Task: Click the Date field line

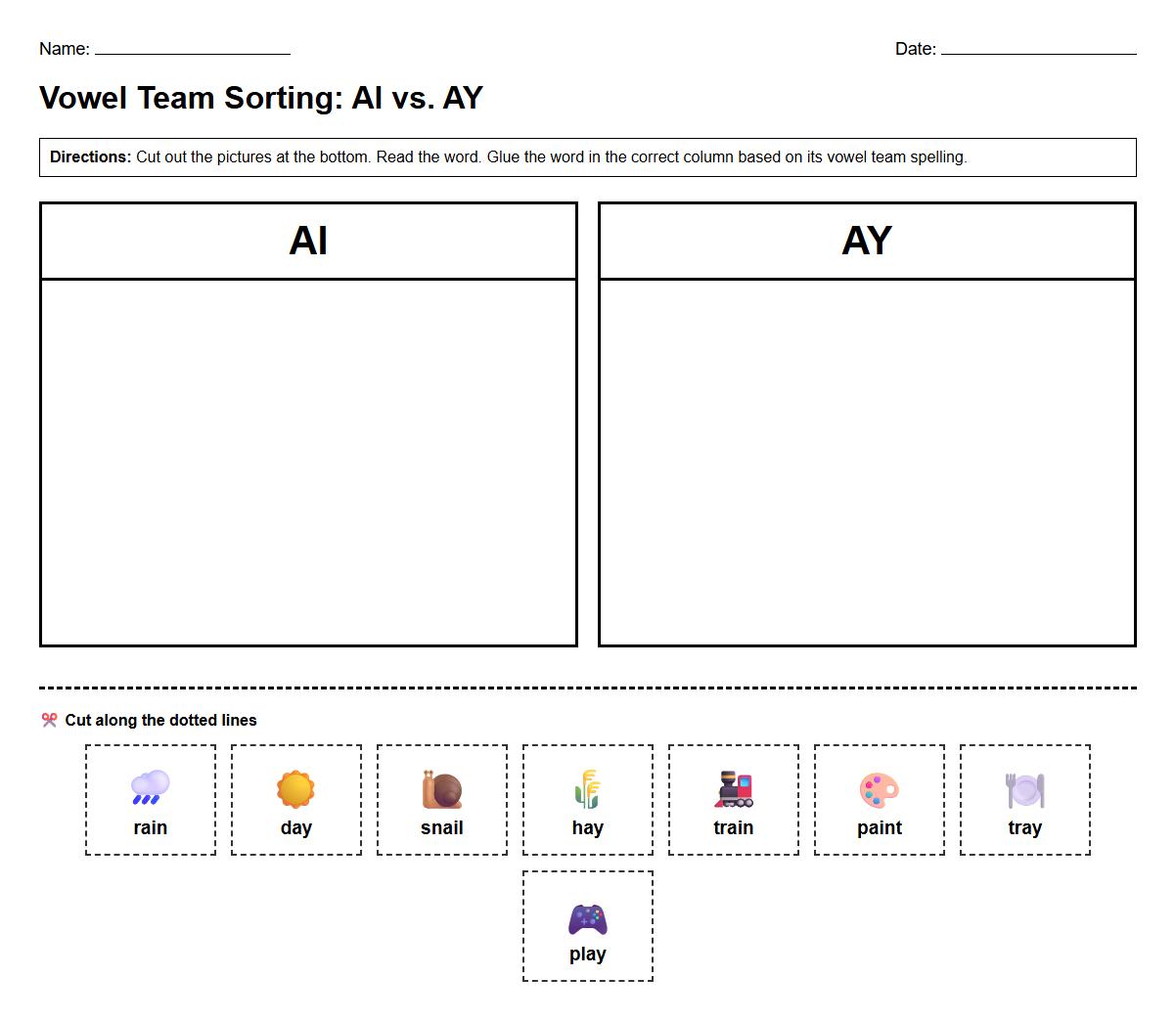Action: 1042,52
